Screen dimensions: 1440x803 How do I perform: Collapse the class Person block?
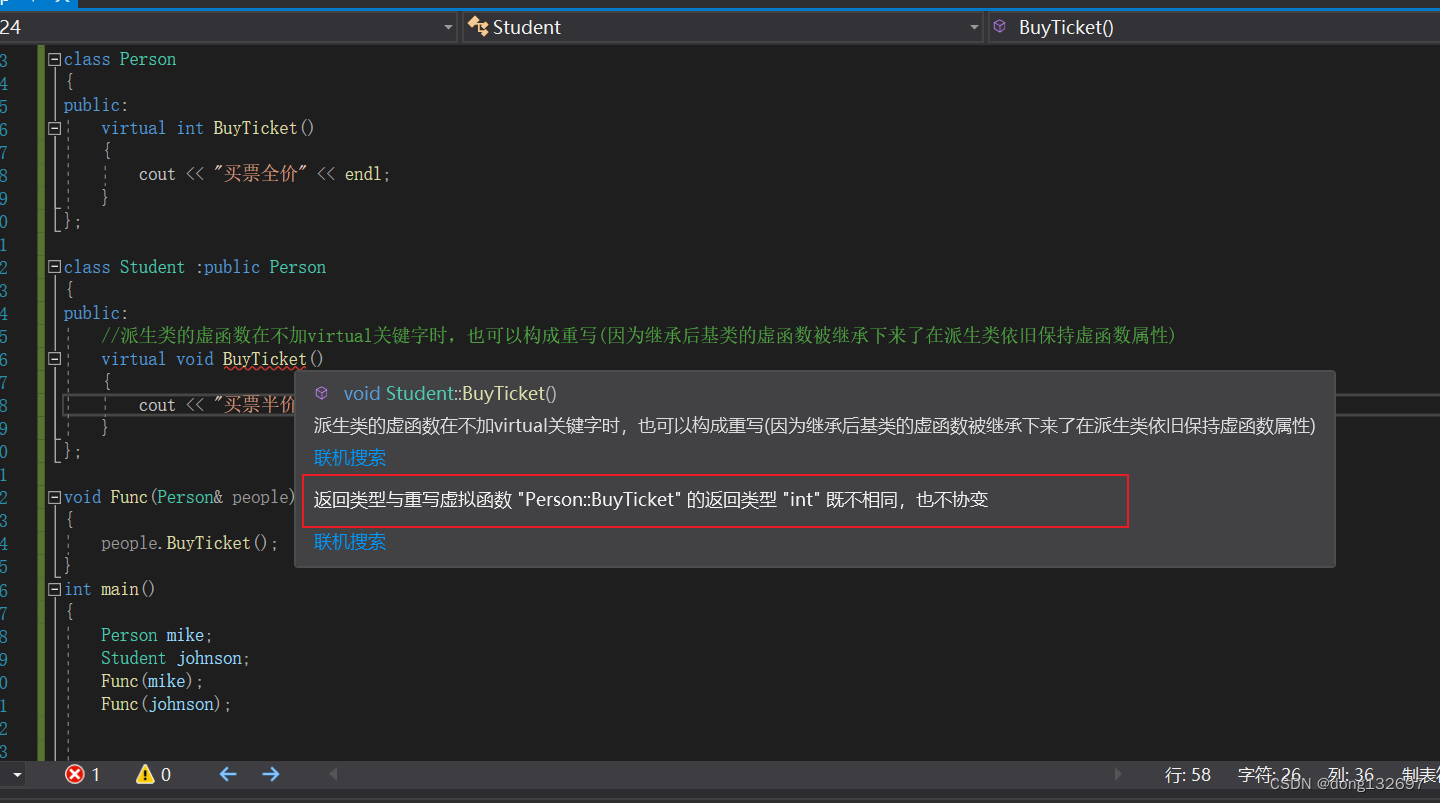[x=55, y=59]
